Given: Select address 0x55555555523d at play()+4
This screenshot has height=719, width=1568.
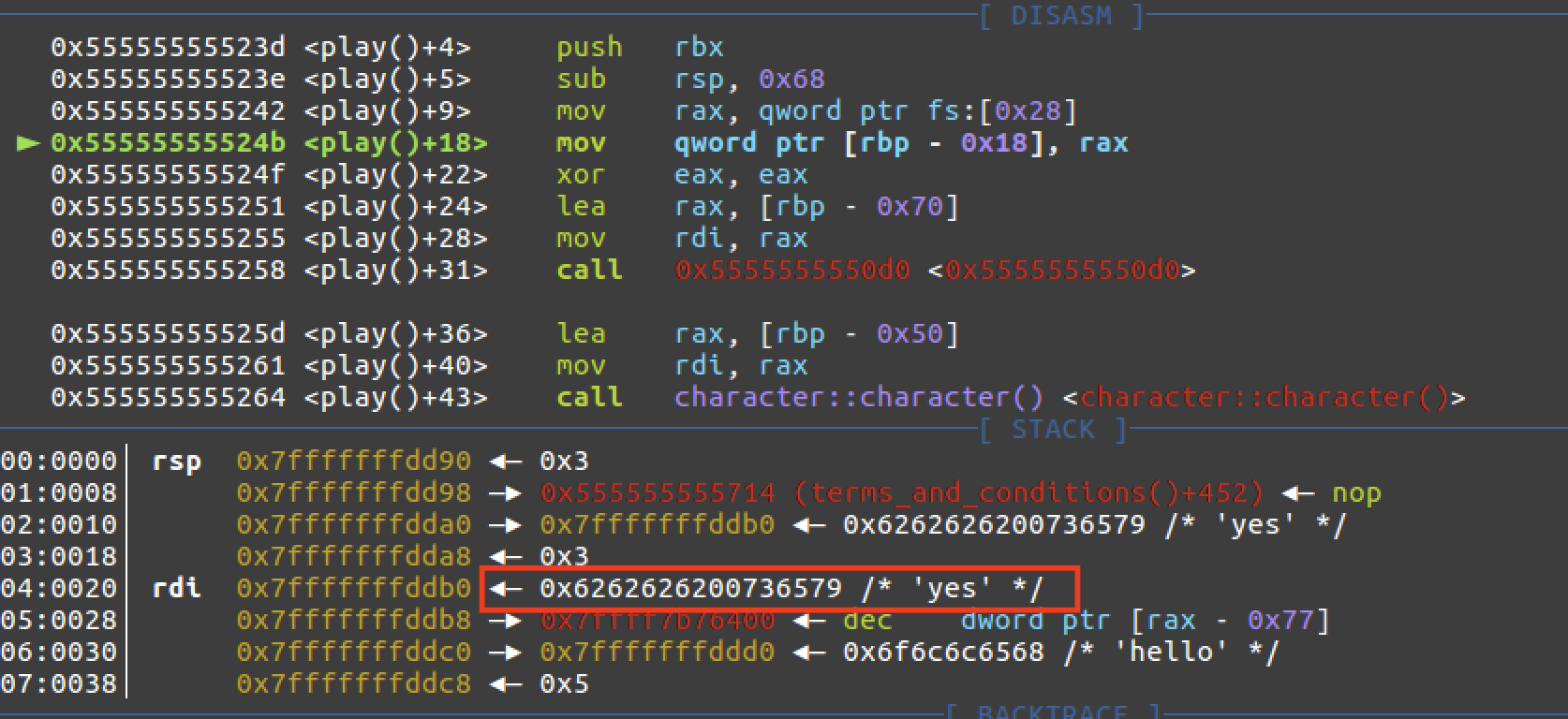Looking at the screenshot, I should 168,47.
